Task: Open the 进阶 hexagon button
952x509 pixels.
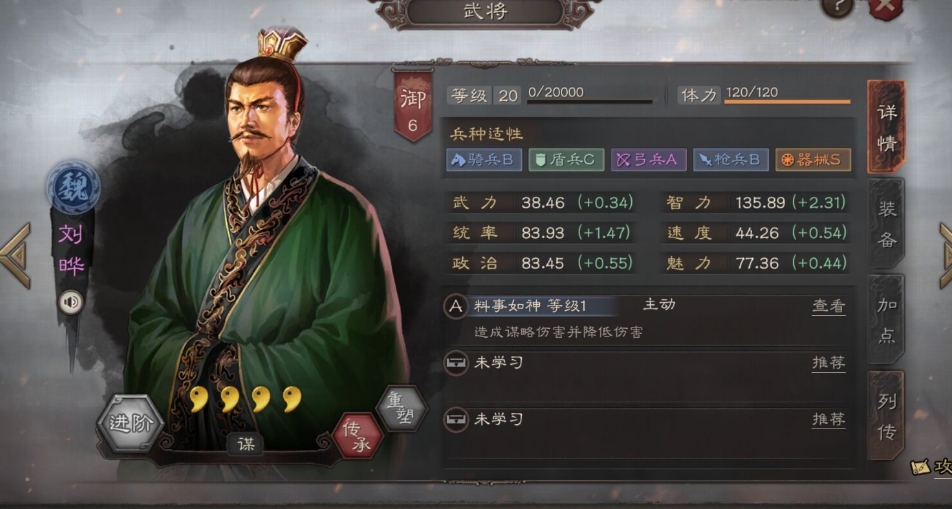Action: coord(131,423)
